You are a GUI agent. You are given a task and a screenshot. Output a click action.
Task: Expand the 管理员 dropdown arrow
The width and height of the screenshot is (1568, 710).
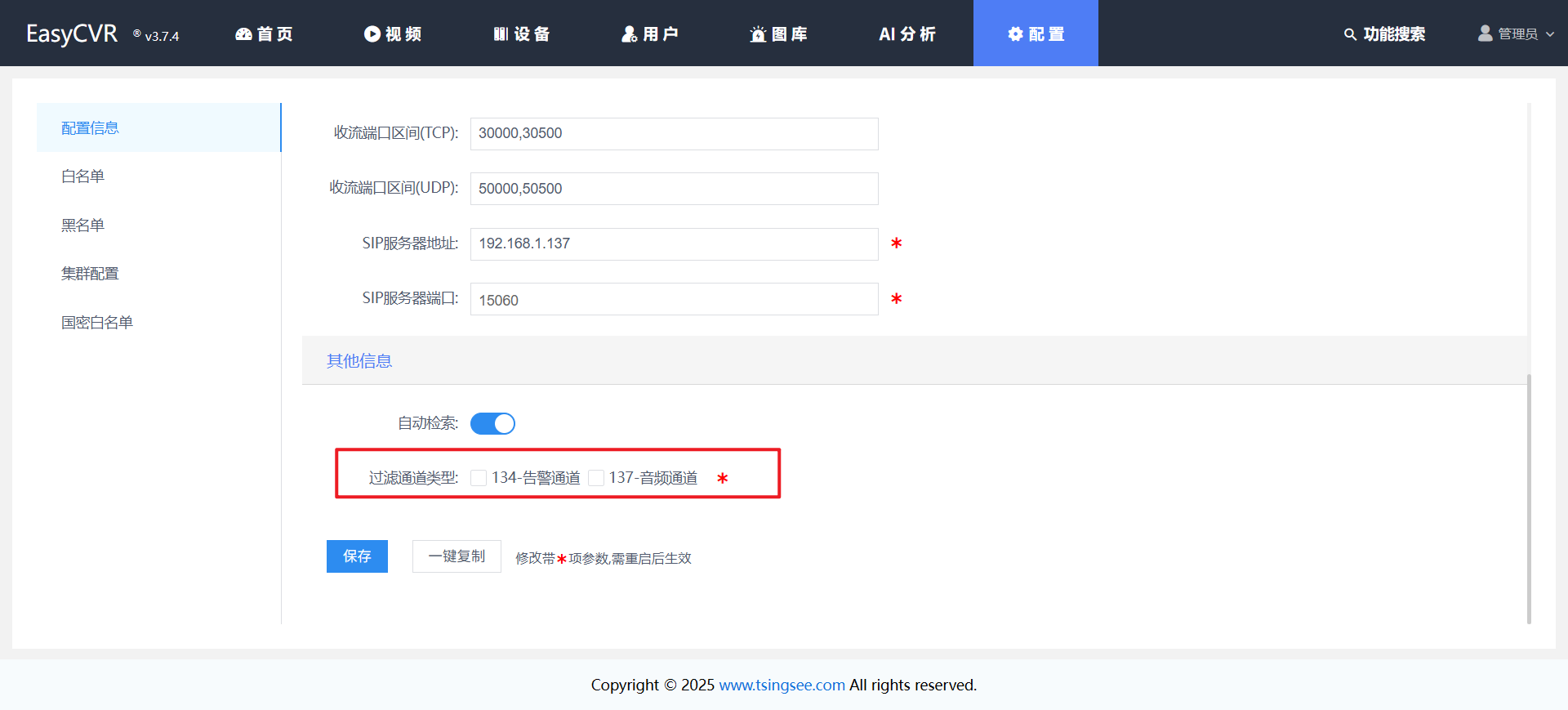point(1550,34)
